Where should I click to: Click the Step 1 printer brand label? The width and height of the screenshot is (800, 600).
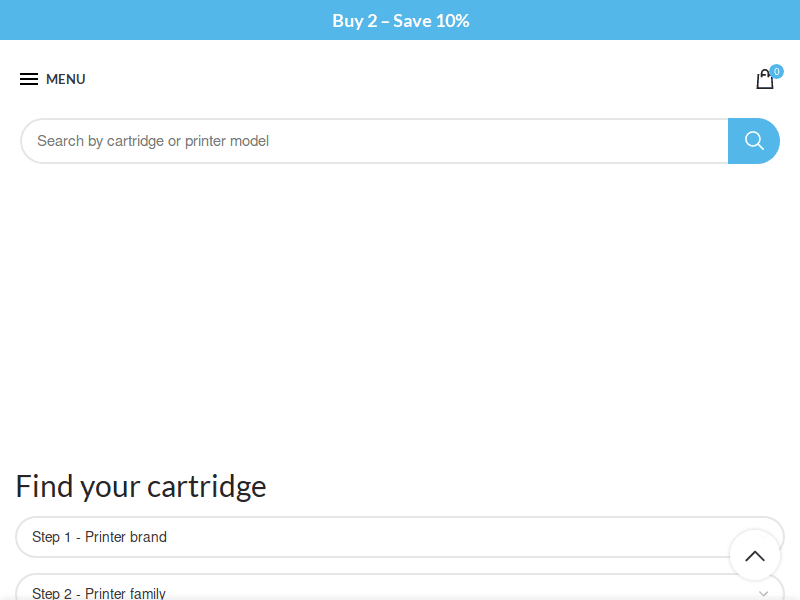[98, 537]
